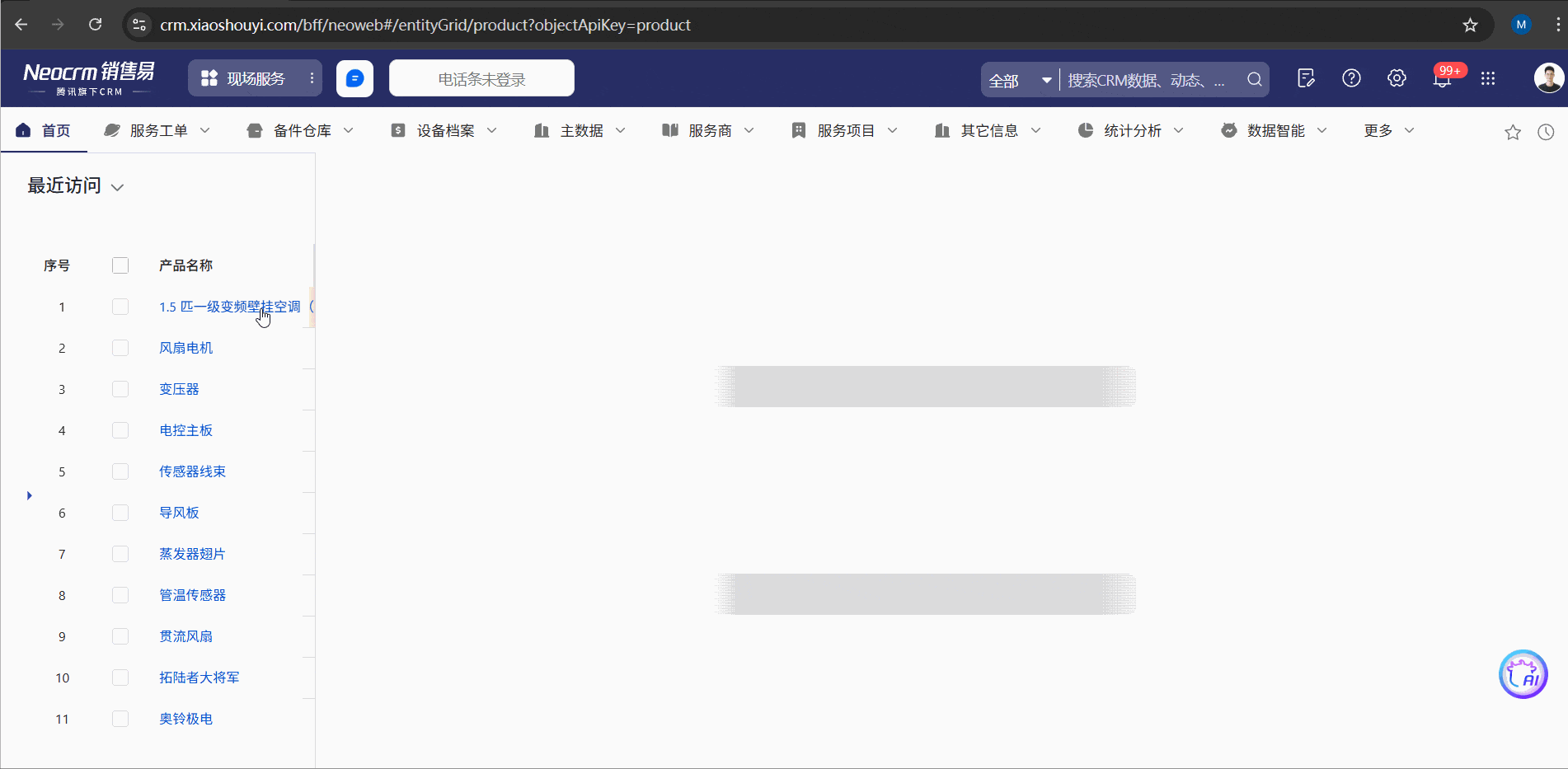Click the blue chat message icon
1568x769 pixels.
pyautogui.click(x=354, y=78)
